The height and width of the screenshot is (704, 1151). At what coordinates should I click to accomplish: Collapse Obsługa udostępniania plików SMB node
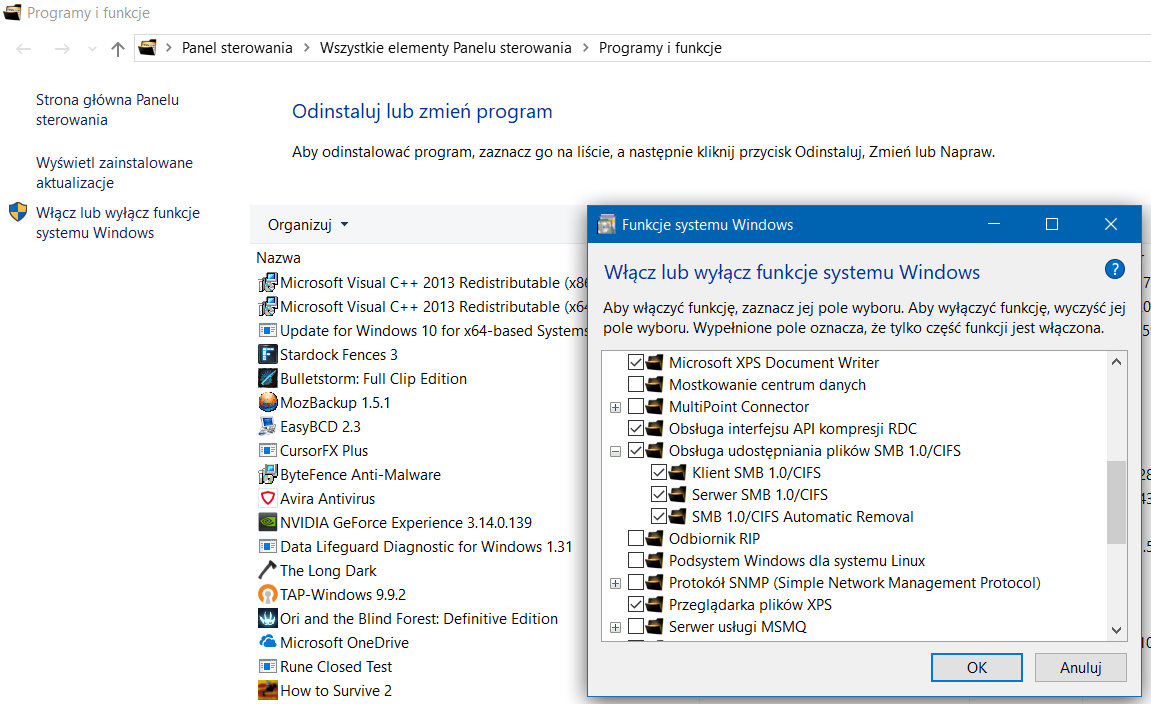[615, 451]
